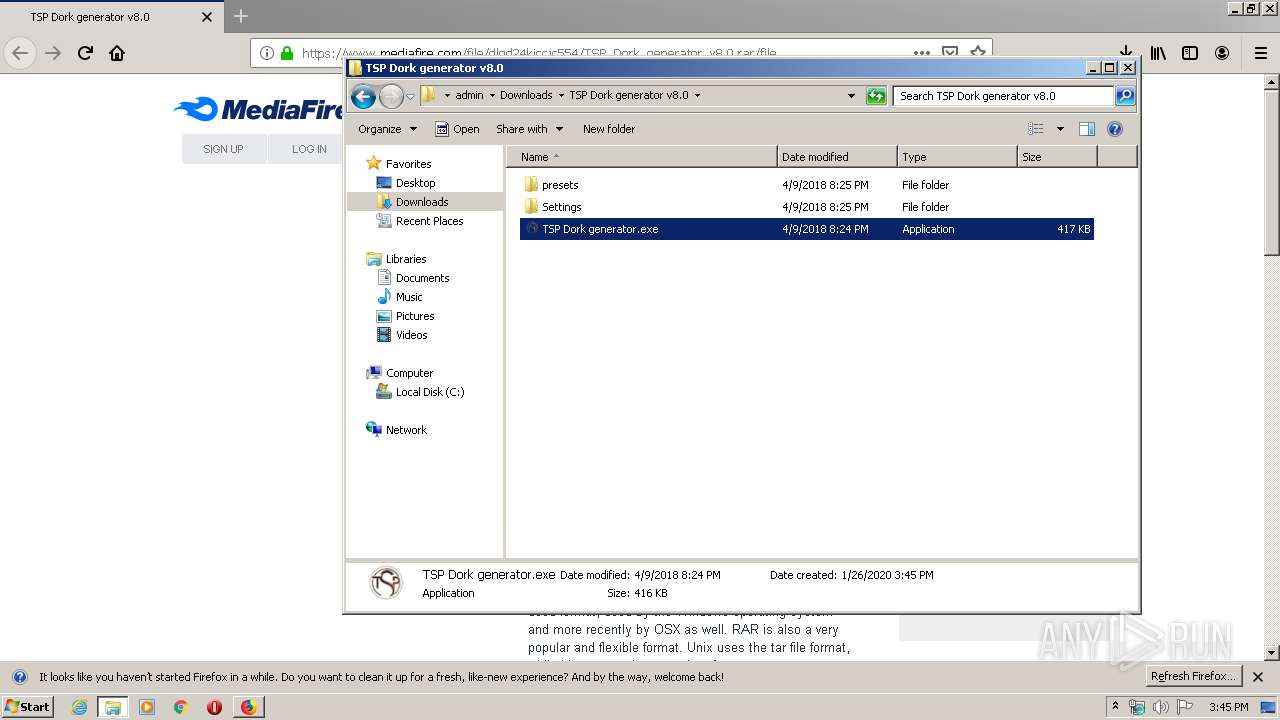Expand previous locations address dropdown
This screenshot has width=1280, height=720.
(x=851, y=96)
